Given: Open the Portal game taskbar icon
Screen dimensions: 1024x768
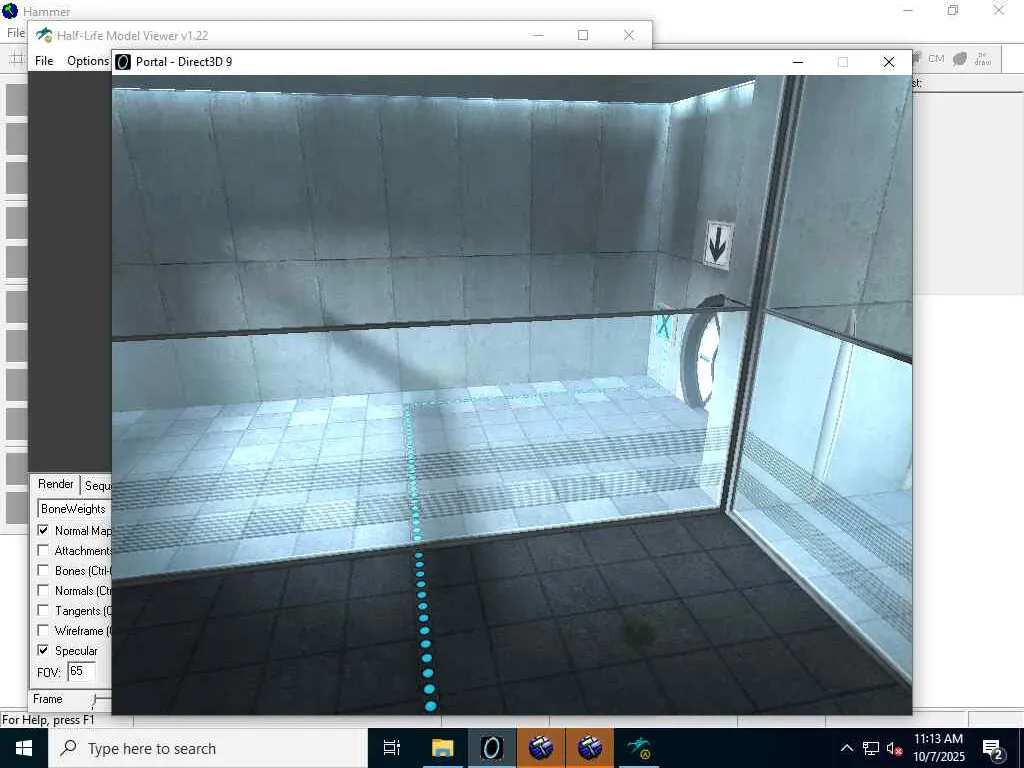Looking at the screenshot, I should (492, 748).
